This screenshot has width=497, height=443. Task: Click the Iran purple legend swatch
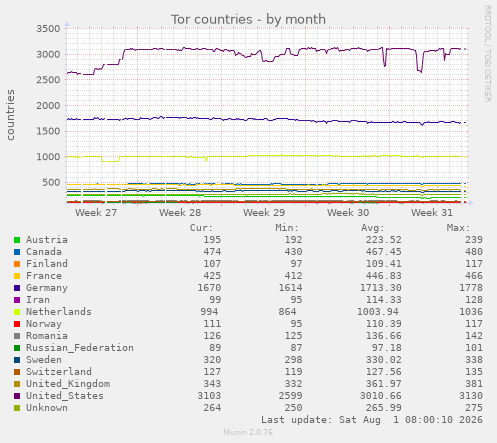(17, 300)
